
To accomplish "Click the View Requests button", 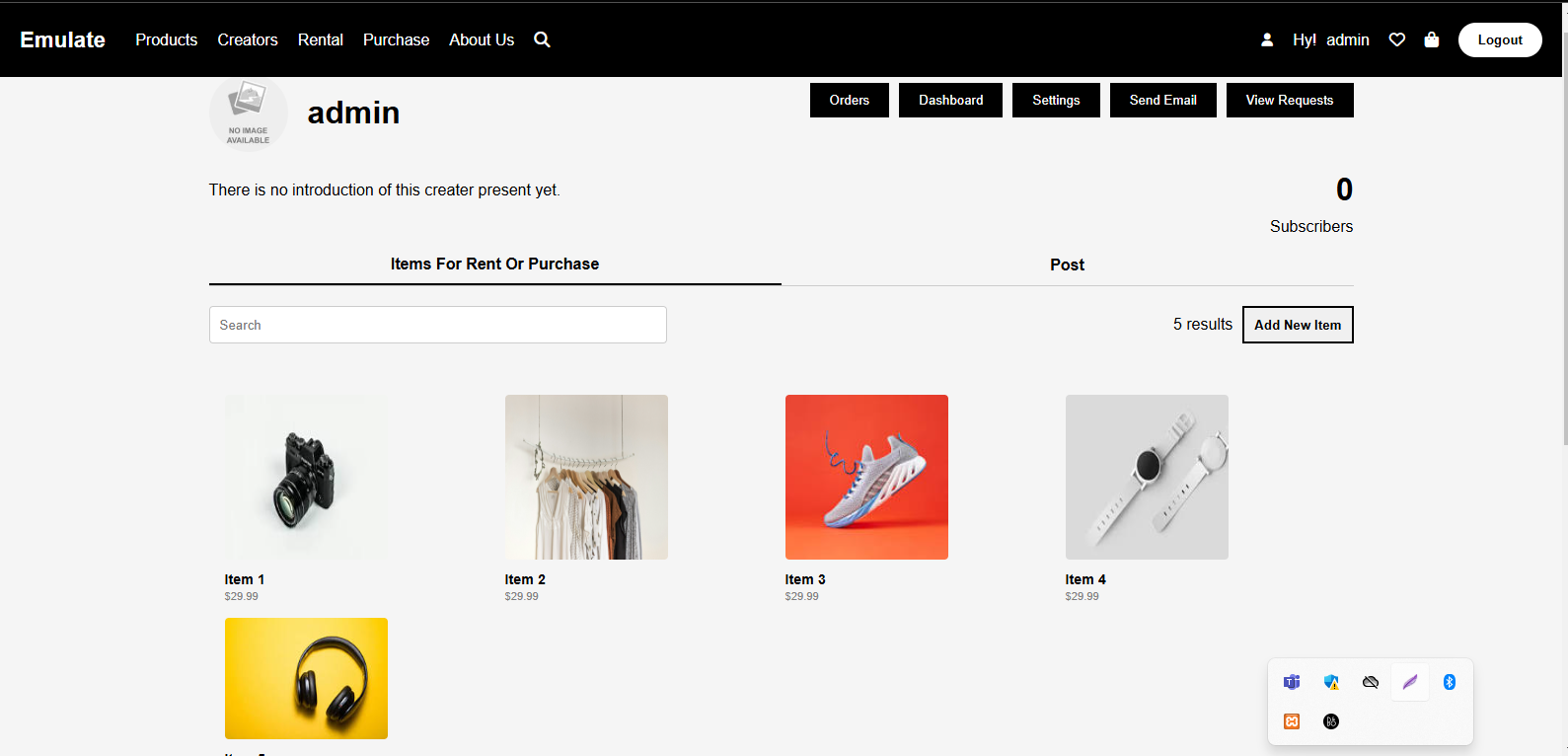I will 1289,100.
